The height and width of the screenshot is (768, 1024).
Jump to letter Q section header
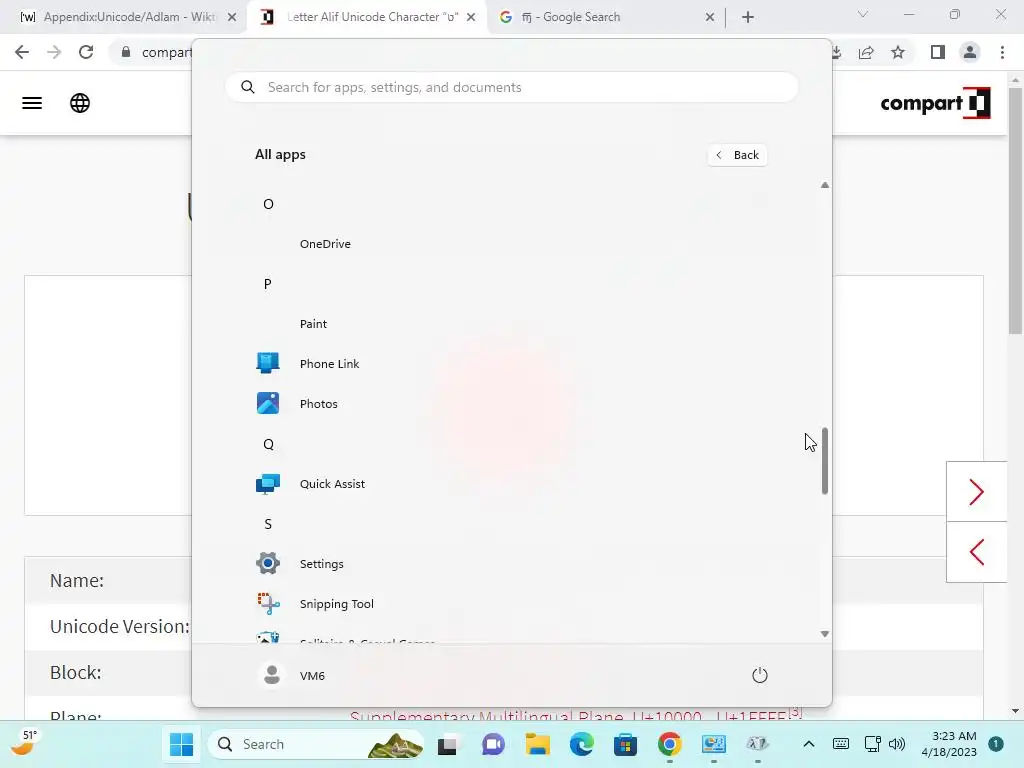pos(268,444)
